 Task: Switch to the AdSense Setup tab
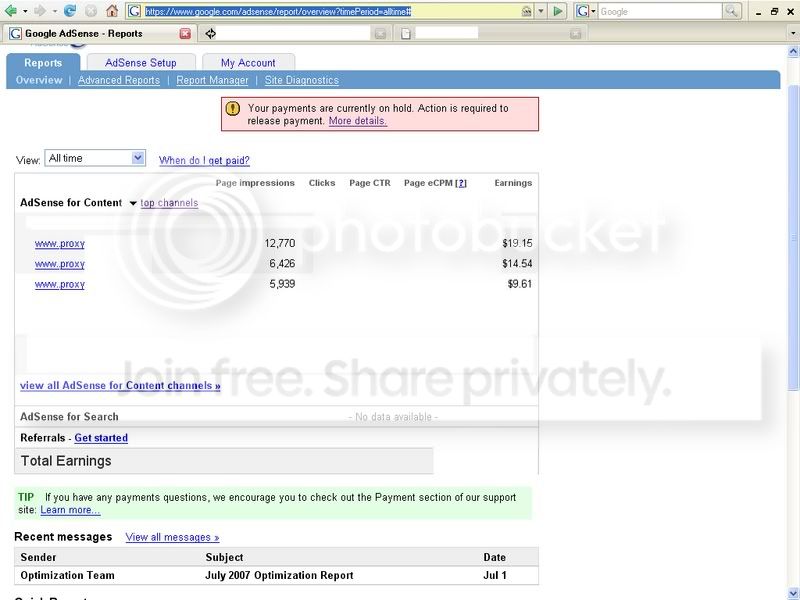click(141, 63)
